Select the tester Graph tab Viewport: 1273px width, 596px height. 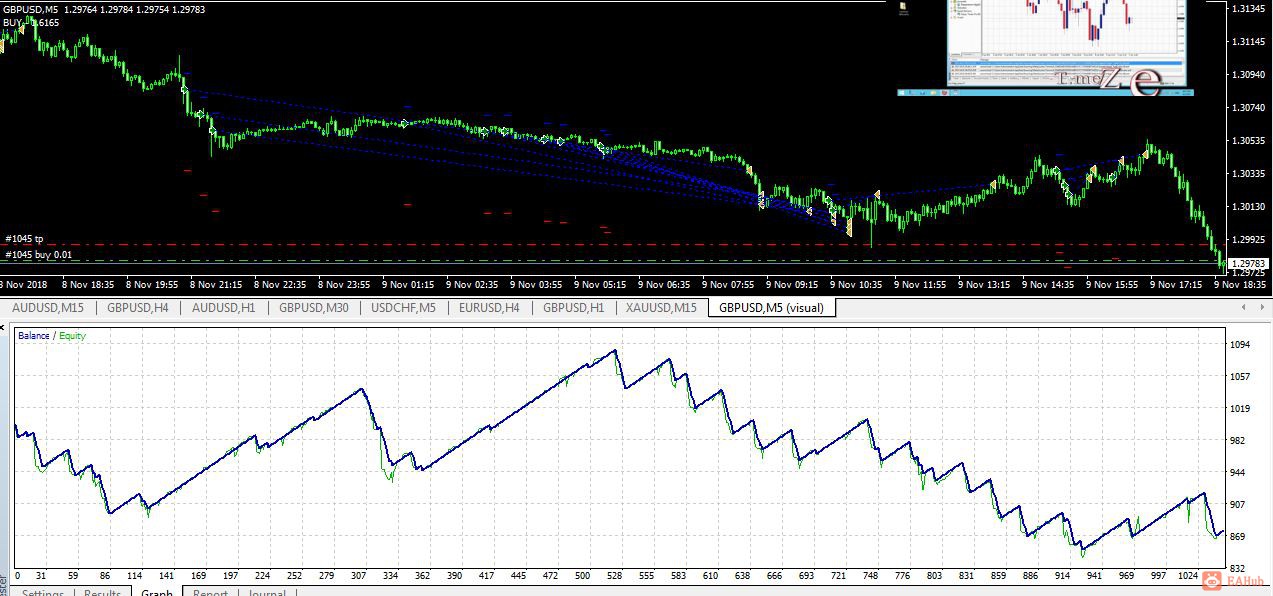(157, 592)
